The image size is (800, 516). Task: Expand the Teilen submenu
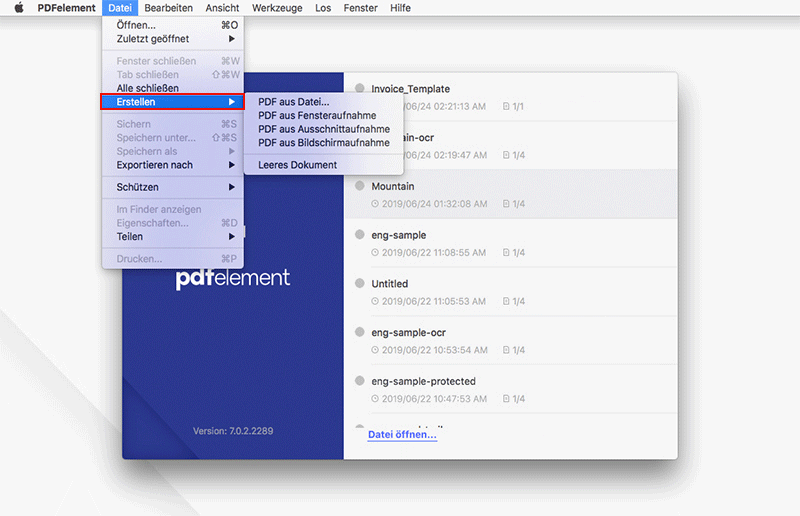(173, 236)
